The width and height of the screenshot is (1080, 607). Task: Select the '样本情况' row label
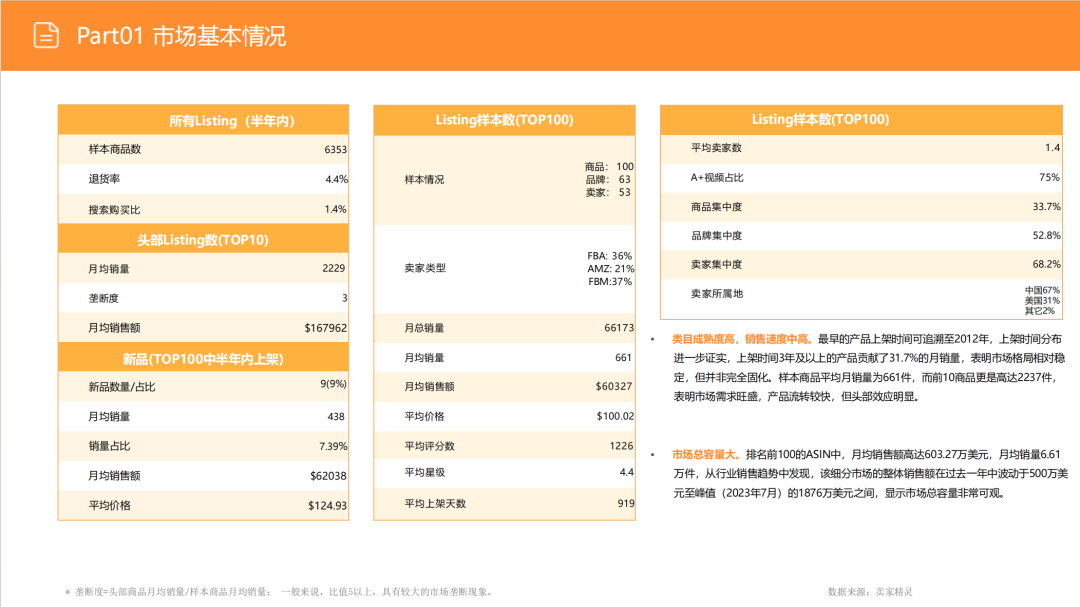coord(424,179)
